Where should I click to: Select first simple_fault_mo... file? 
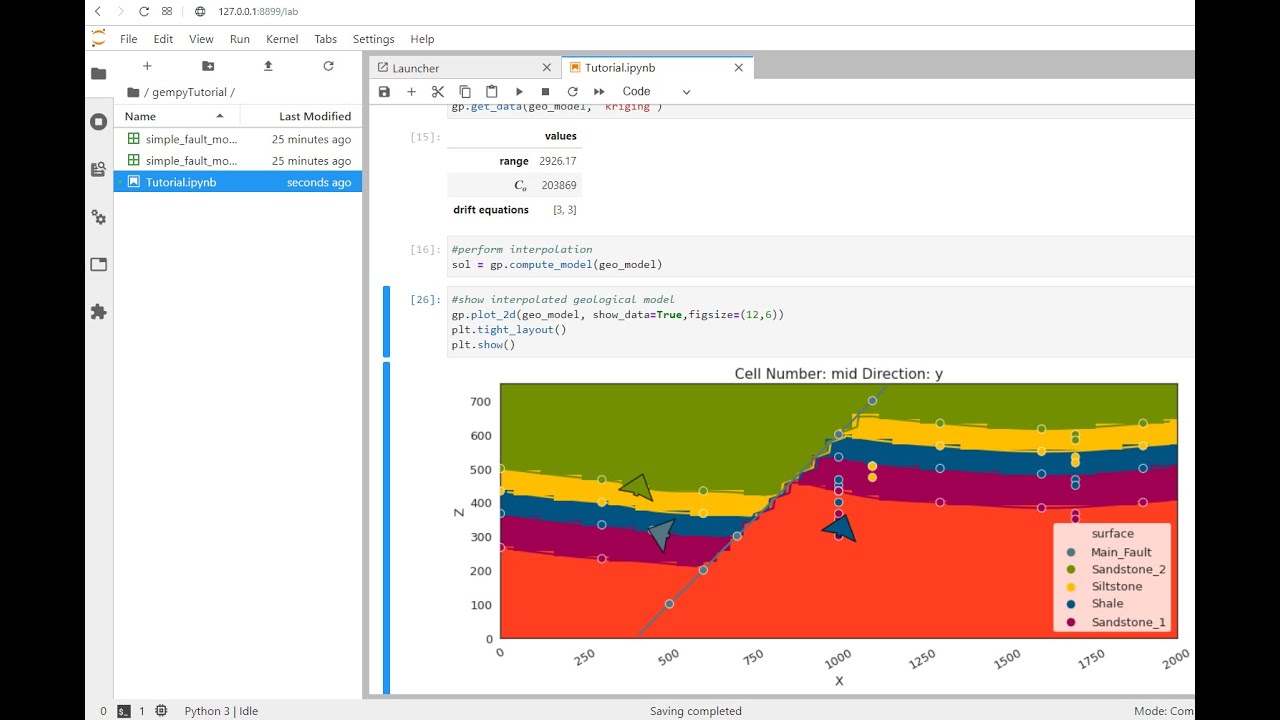(238, 139)
